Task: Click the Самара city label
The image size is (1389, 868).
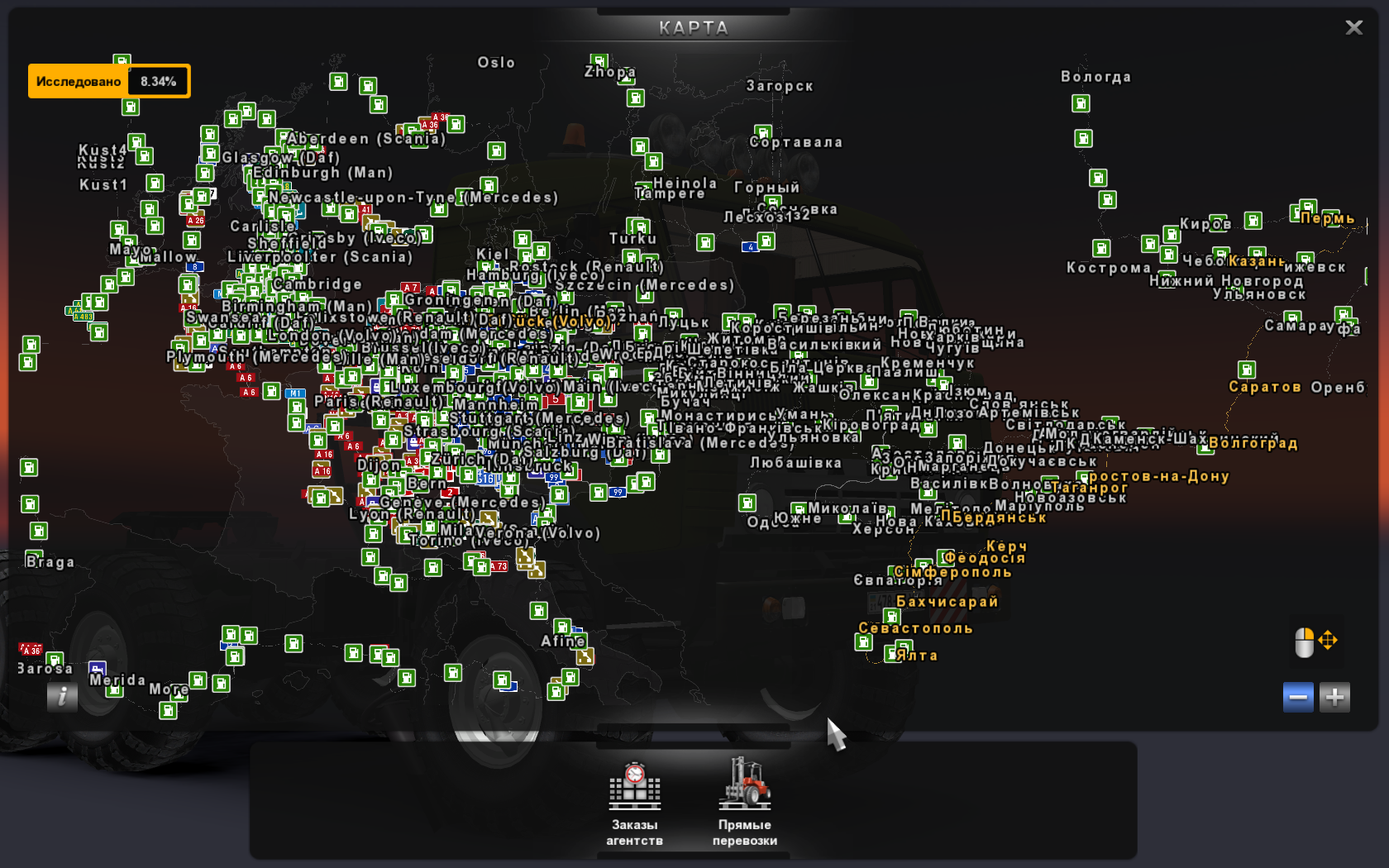Action: click(x=1296, y=326)
